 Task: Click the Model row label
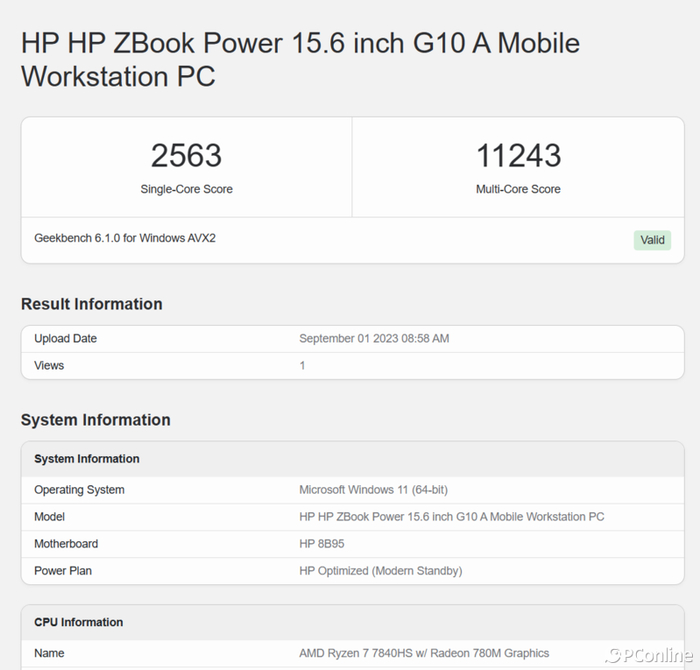coord(50,517)
